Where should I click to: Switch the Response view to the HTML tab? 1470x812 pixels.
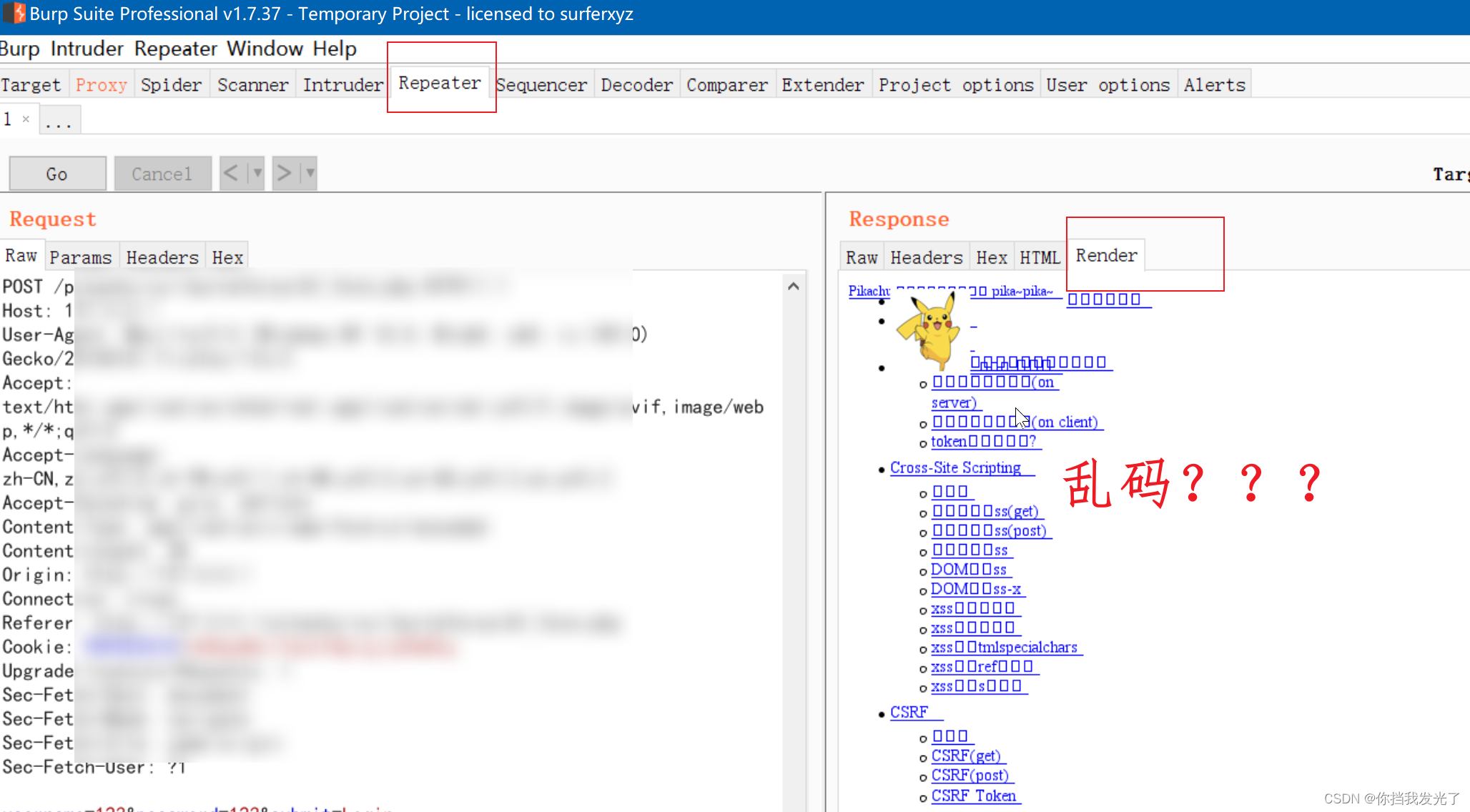(x=1039, y=257)
